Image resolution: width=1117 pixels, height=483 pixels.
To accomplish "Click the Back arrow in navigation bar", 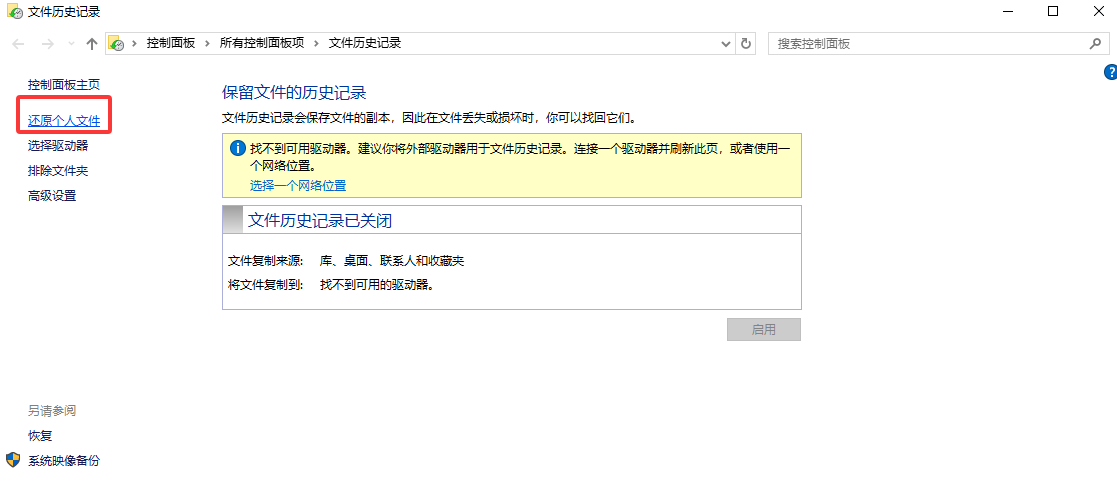I will pos(19,44).
